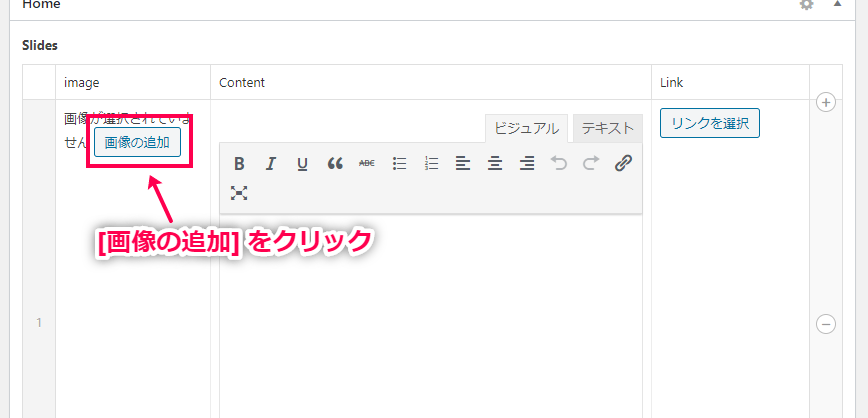Remove slide row with minus icon
The width and height of the screenshot is (868, 418).
(826, 324)
